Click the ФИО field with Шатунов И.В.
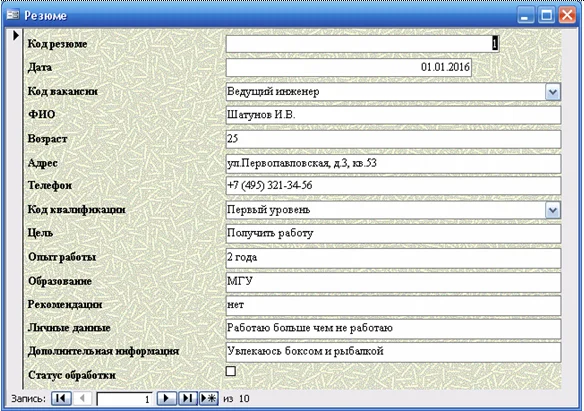This screenshot has height=411, width=584. (393, 115)
